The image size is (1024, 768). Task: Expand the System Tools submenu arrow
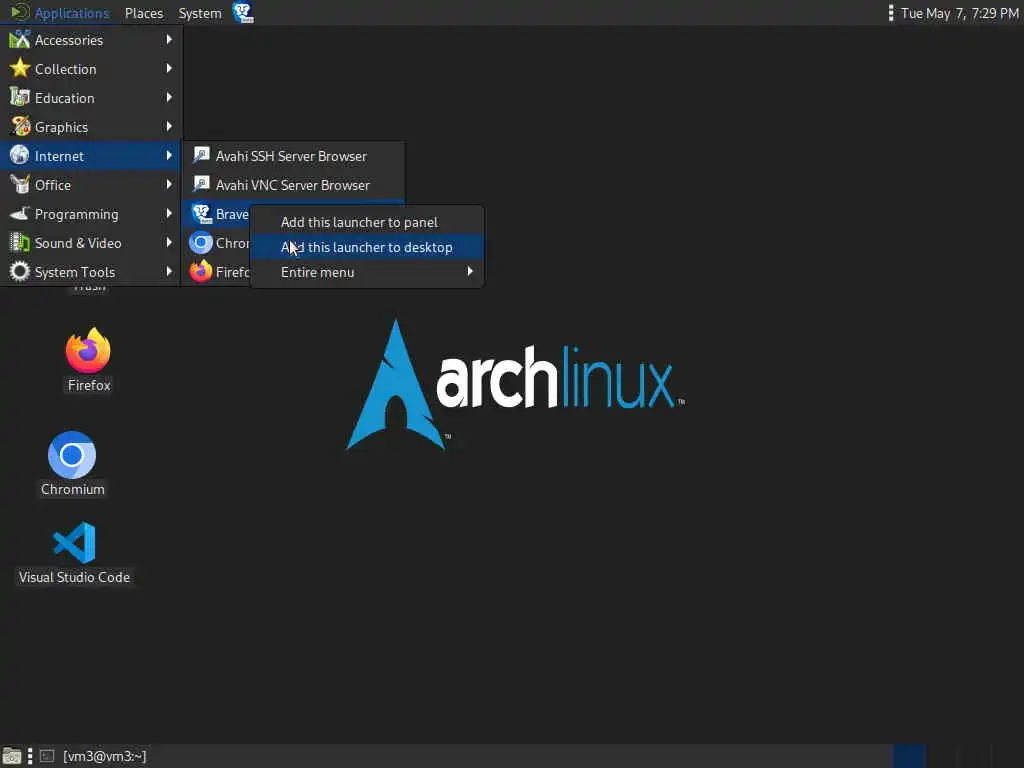(169, 271)
